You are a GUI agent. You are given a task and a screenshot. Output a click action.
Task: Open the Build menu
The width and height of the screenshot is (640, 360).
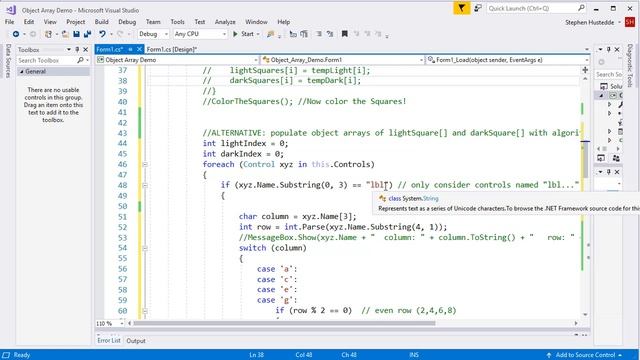click(x=102, y=22)
